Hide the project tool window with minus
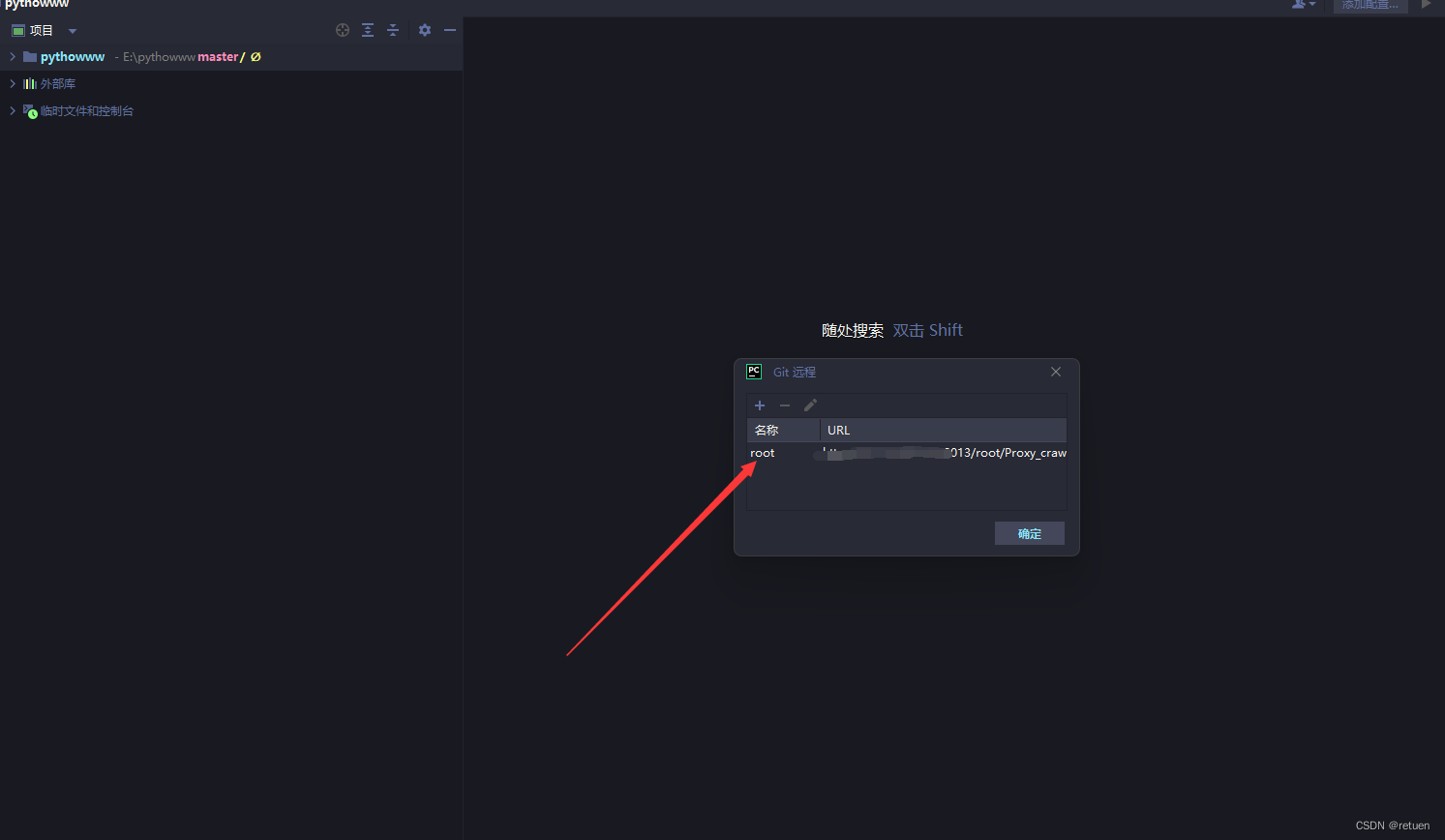Viewport: 1445px width, 840px height. [450, 30]
